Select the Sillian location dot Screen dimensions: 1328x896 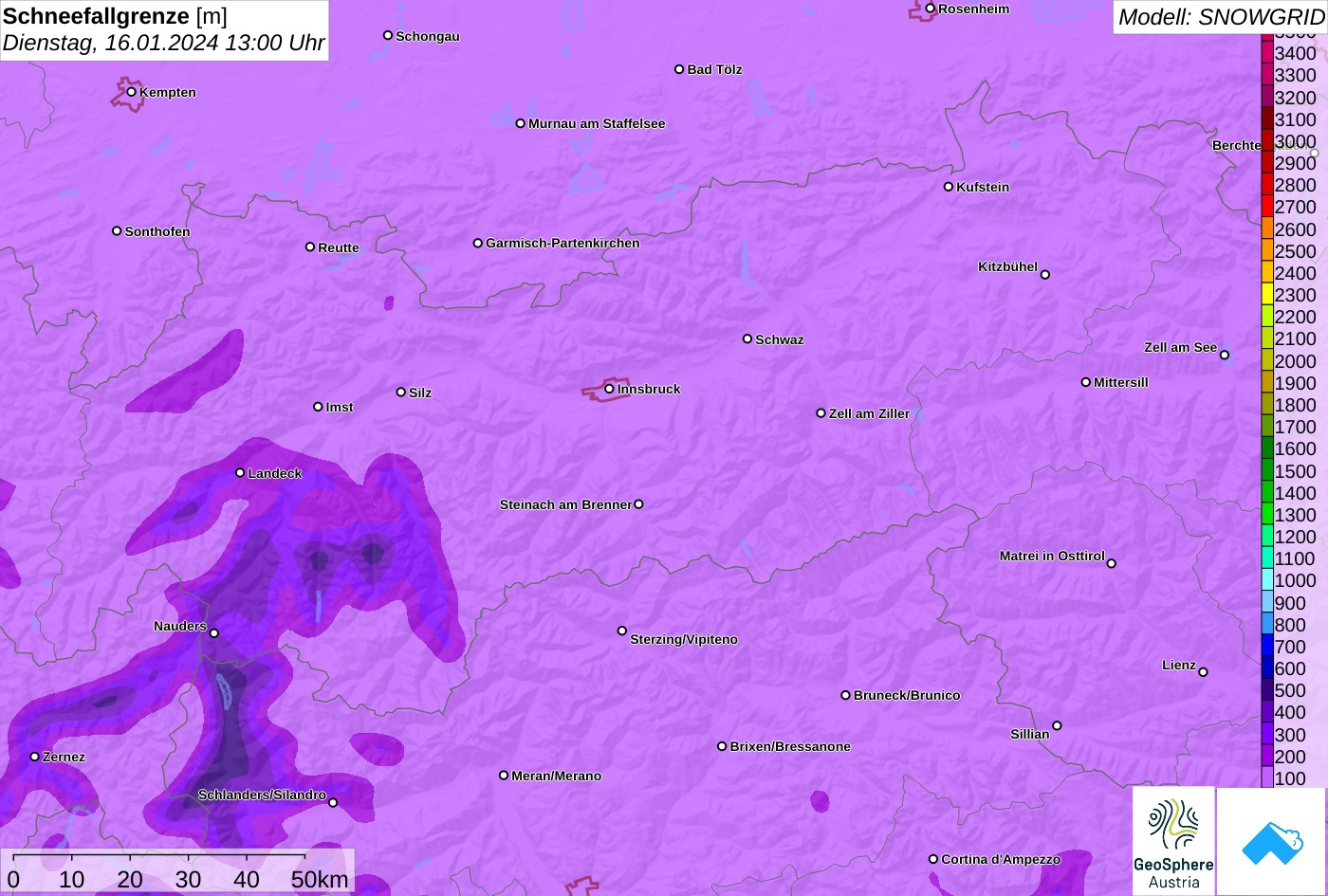[1057, 726]
